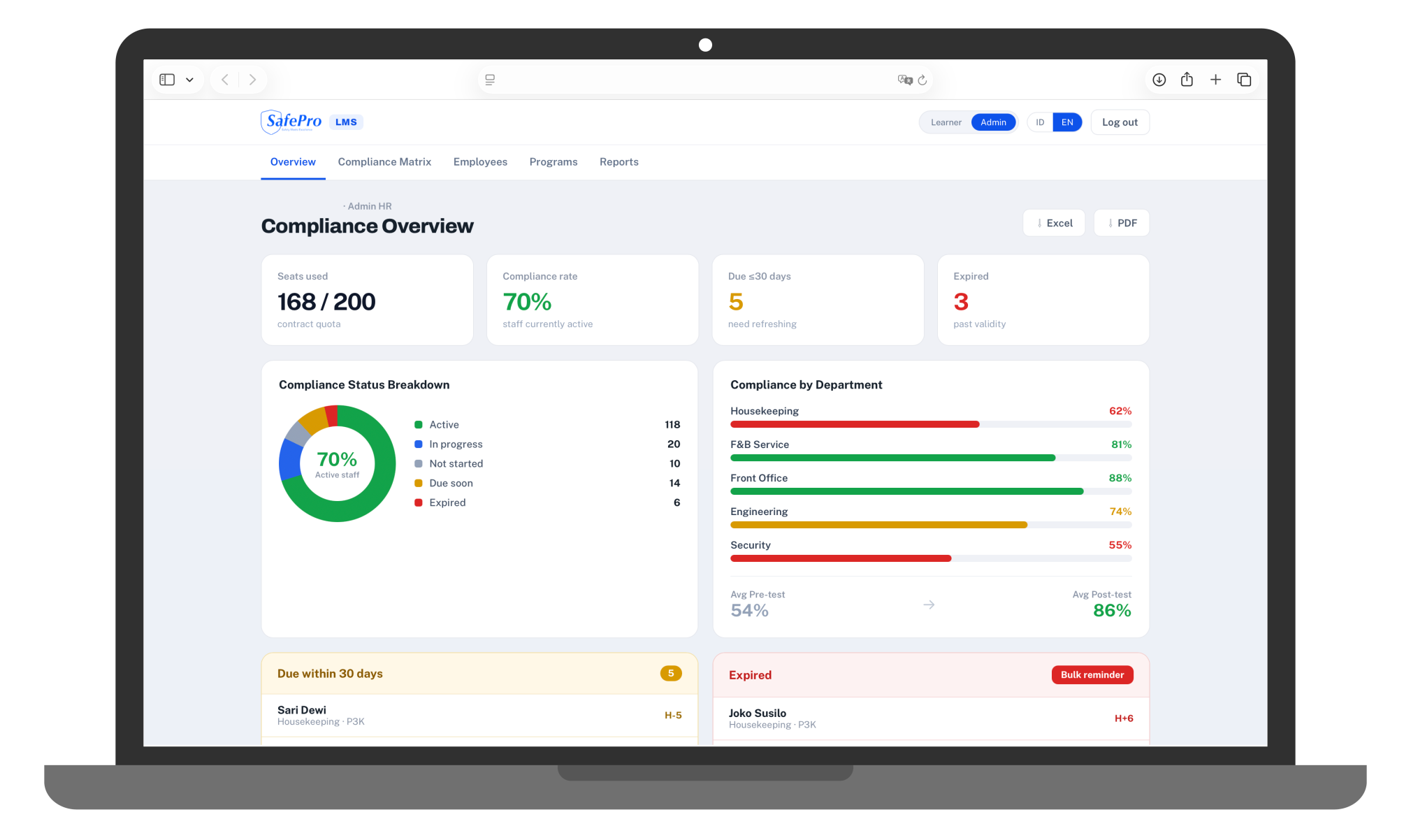Switch to Admin mode
This screenshot has height=840, width=1411.
tap(993, 122)
